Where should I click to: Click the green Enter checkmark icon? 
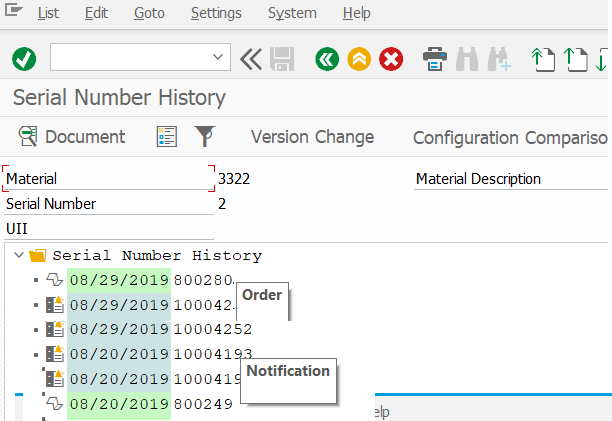[x=24, y=59]
